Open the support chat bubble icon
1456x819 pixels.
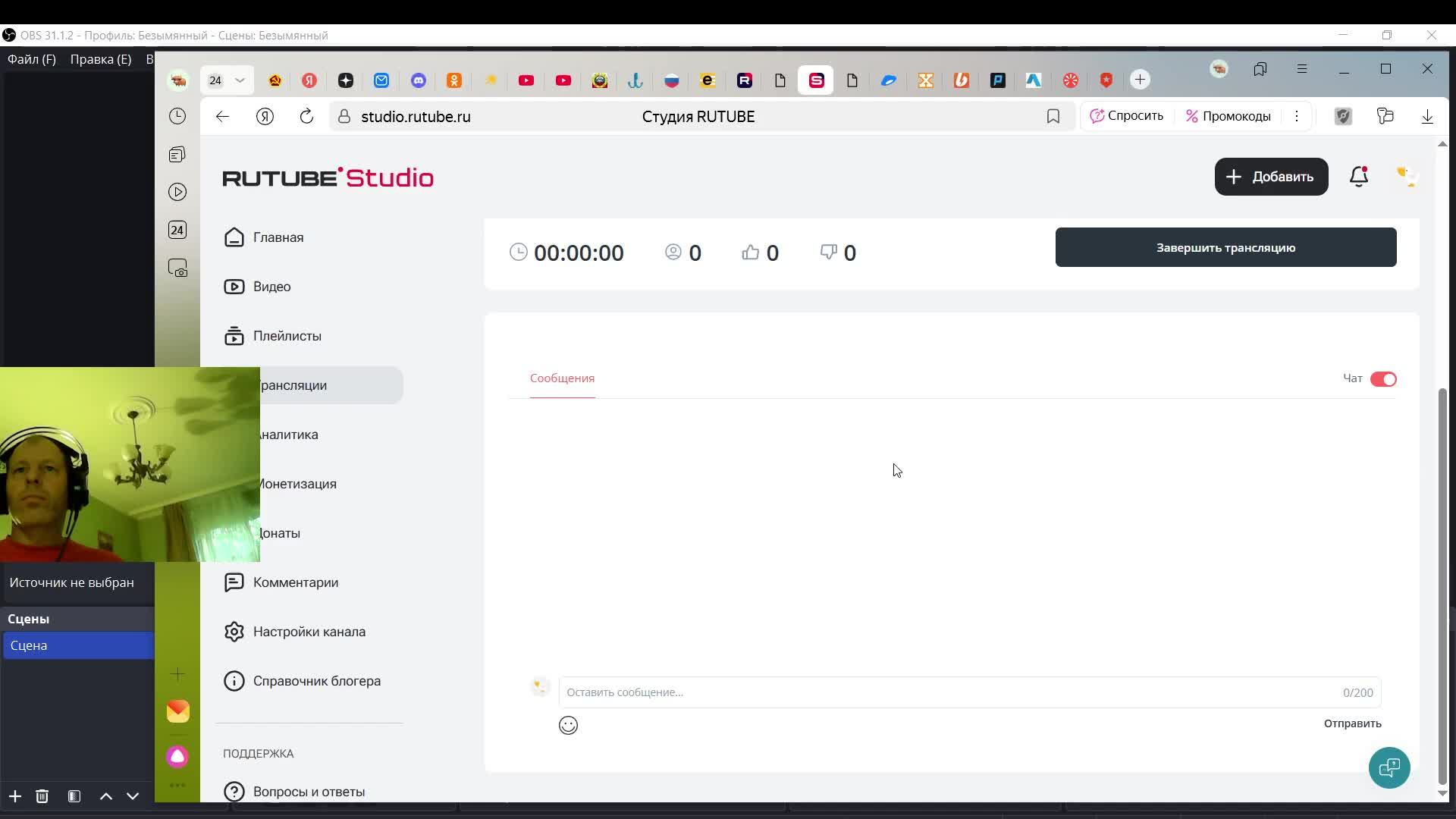tap(1389, 767)
